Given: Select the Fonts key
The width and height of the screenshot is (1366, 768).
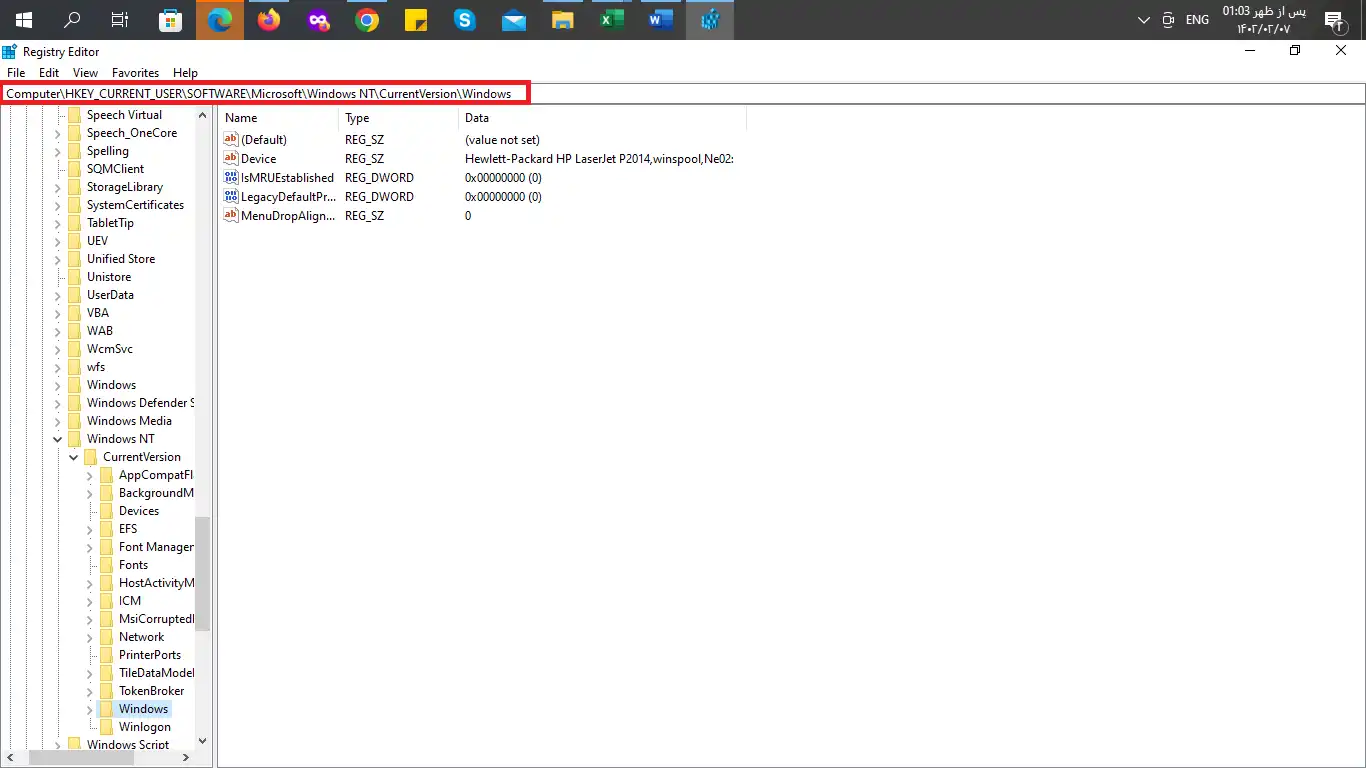Looking at the screenshot, I should point(133,565).
